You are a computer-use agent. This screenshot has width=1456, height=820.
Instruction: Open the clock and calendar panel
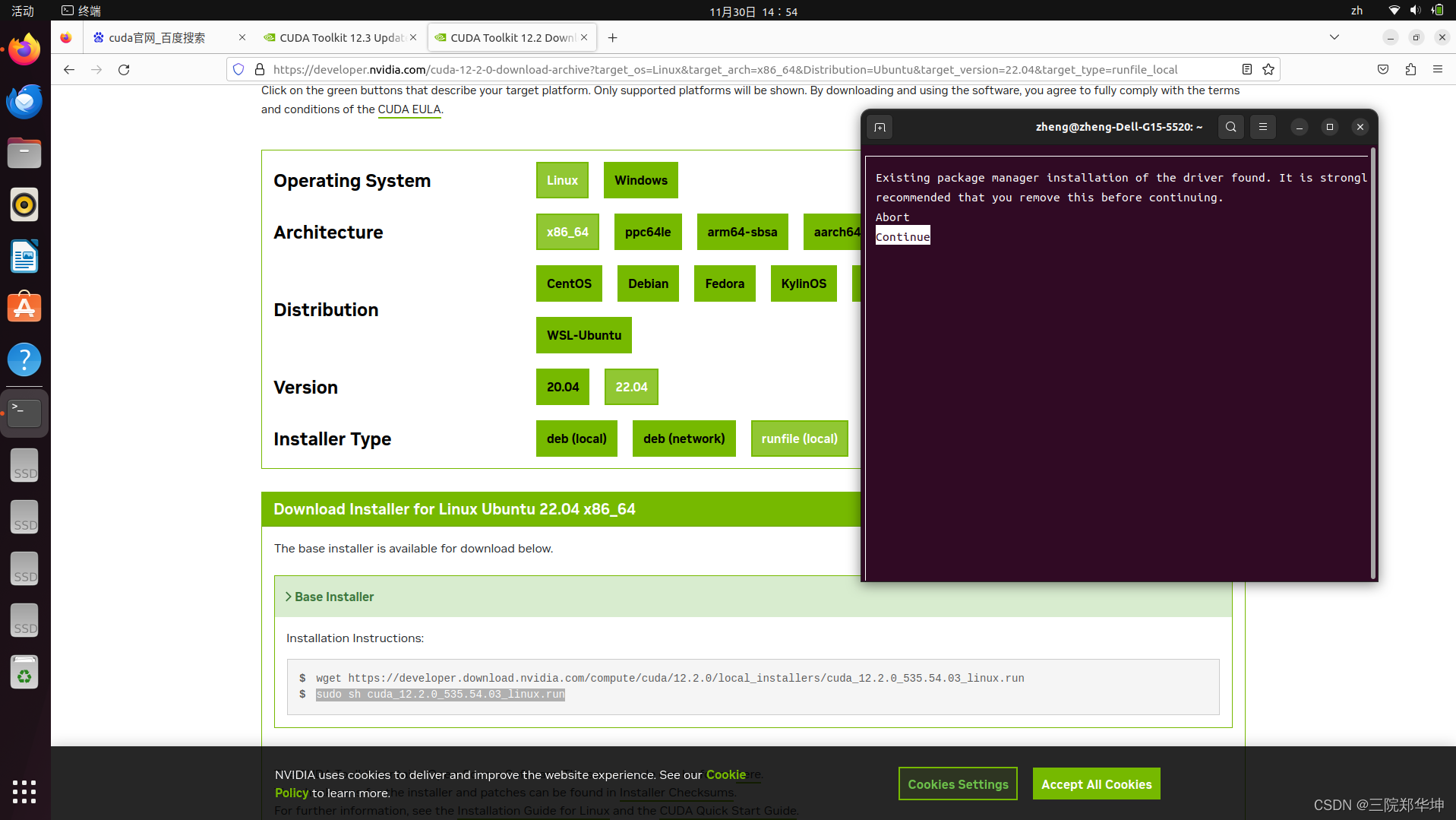point(753,11)
